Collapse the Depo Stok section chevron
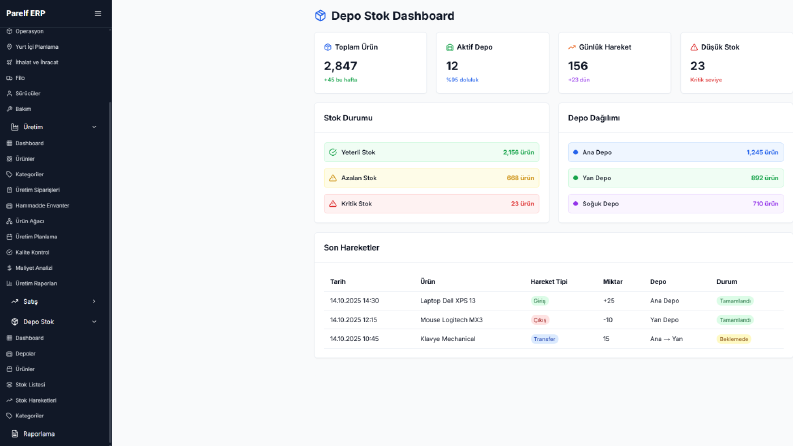 (94, 322)
